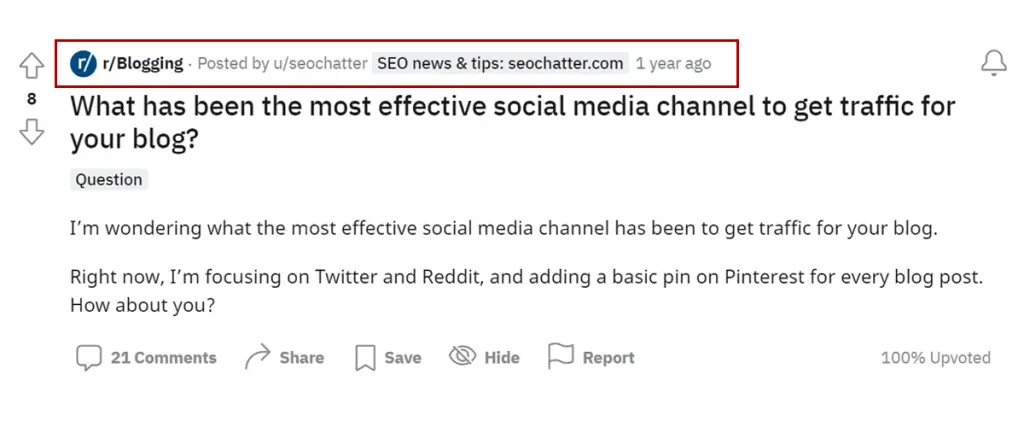Toggle the crossed-eye Hide icon

(x=463, y=357)
